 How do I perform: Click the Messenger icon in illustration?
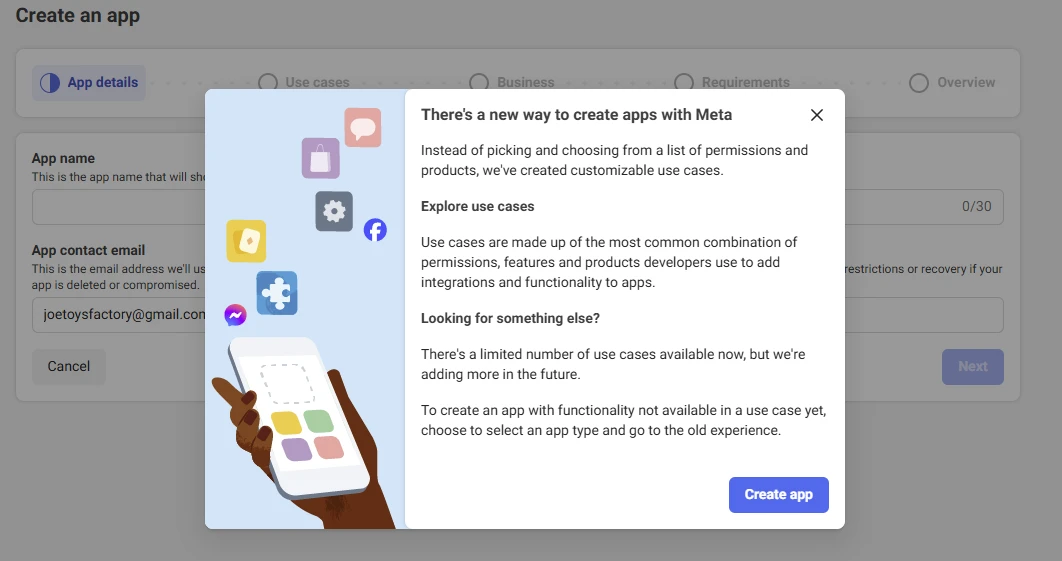[235, 315]
